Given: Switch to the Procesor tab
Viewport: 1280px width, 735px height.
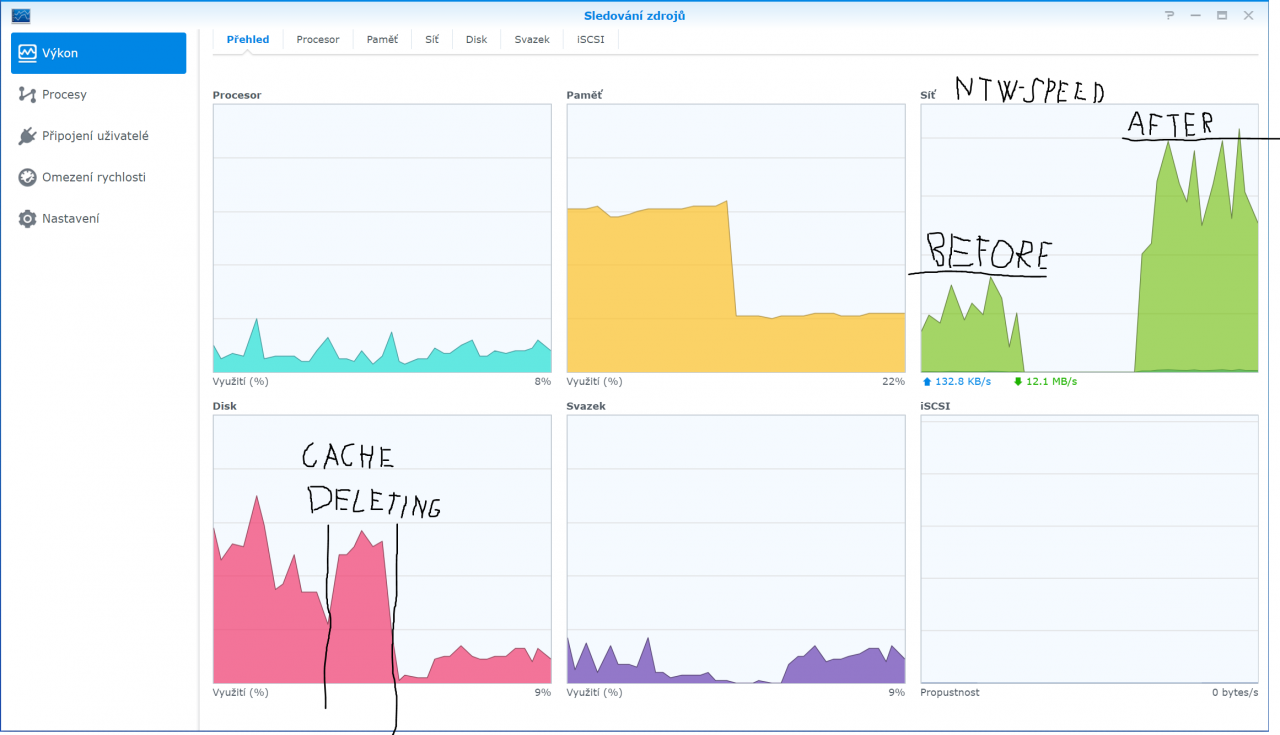Looking at the screenshot, I should pyautogui.click(x=317, y=39).
